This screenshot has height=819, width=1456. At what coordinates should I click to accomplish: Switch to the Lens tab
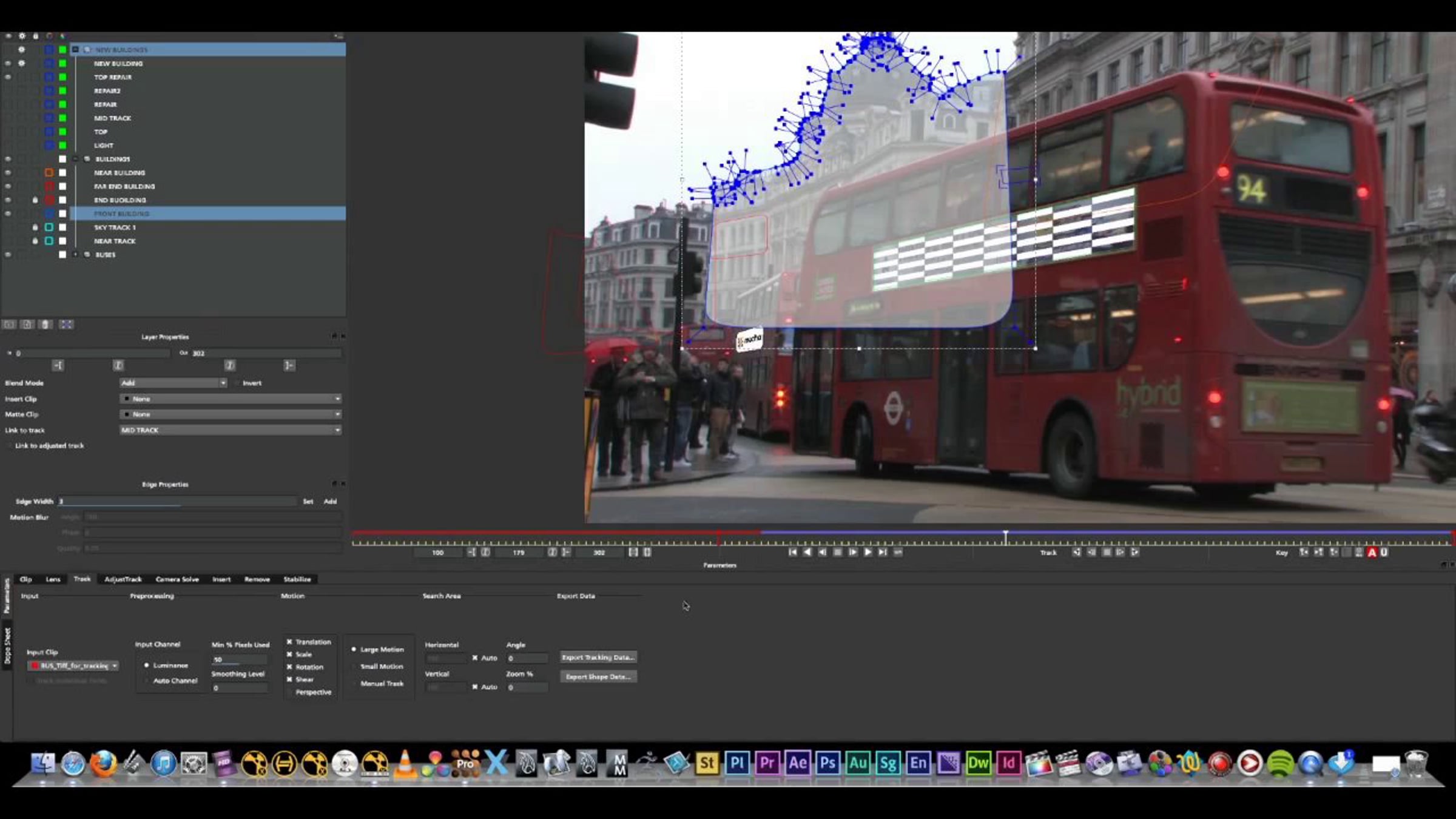53,579
